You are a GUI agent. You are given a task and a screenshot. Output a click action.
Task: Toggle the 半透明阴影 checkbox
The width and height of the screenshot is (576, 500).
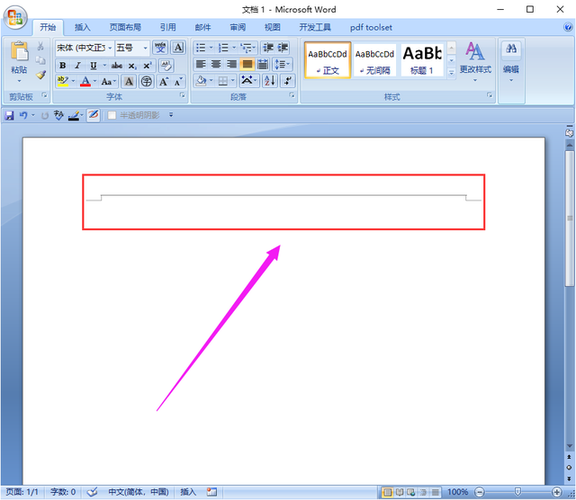pyautogui.click(x=112, y=115)
